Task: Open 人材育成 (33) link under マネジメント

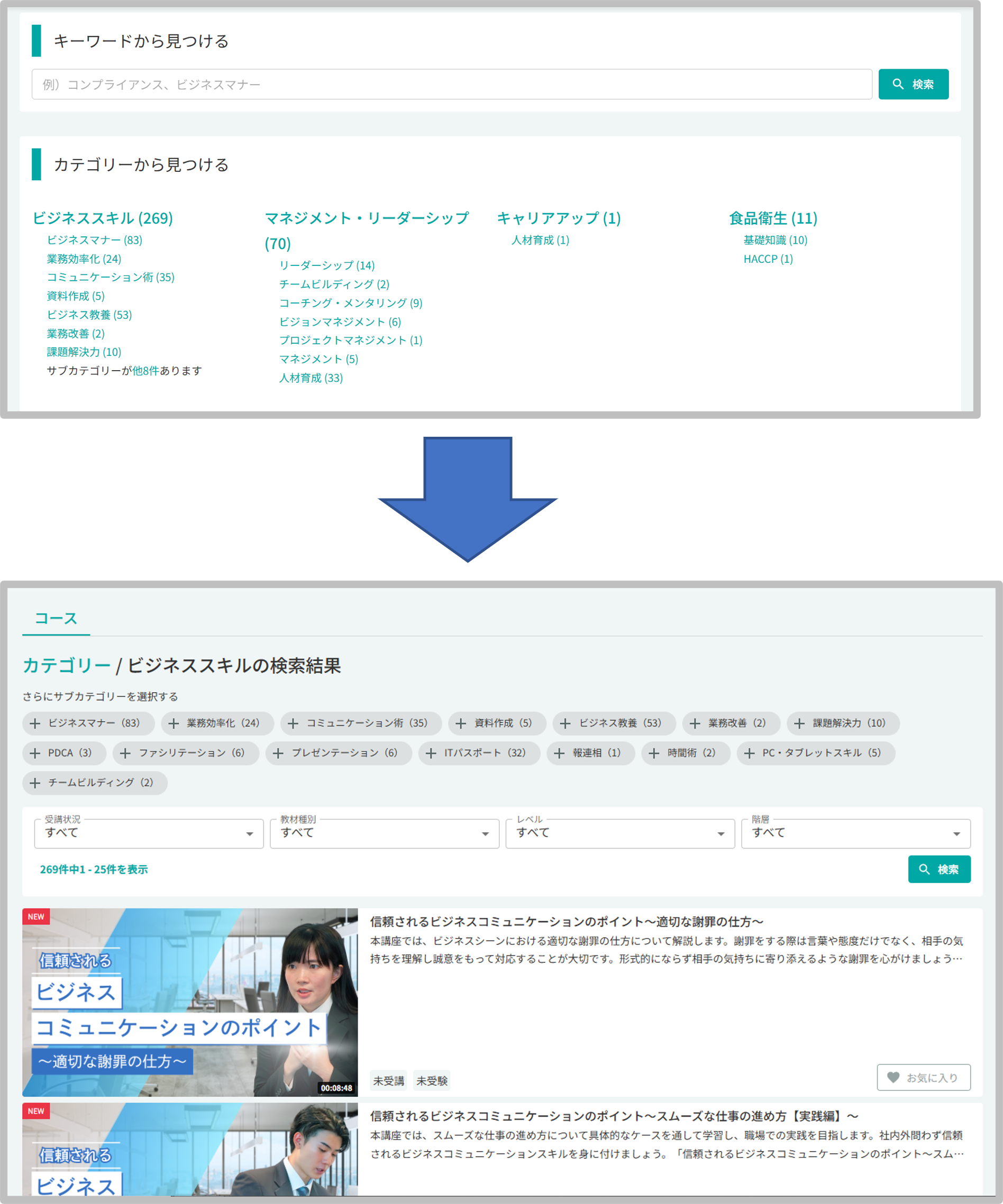Action: click(311, 379)
